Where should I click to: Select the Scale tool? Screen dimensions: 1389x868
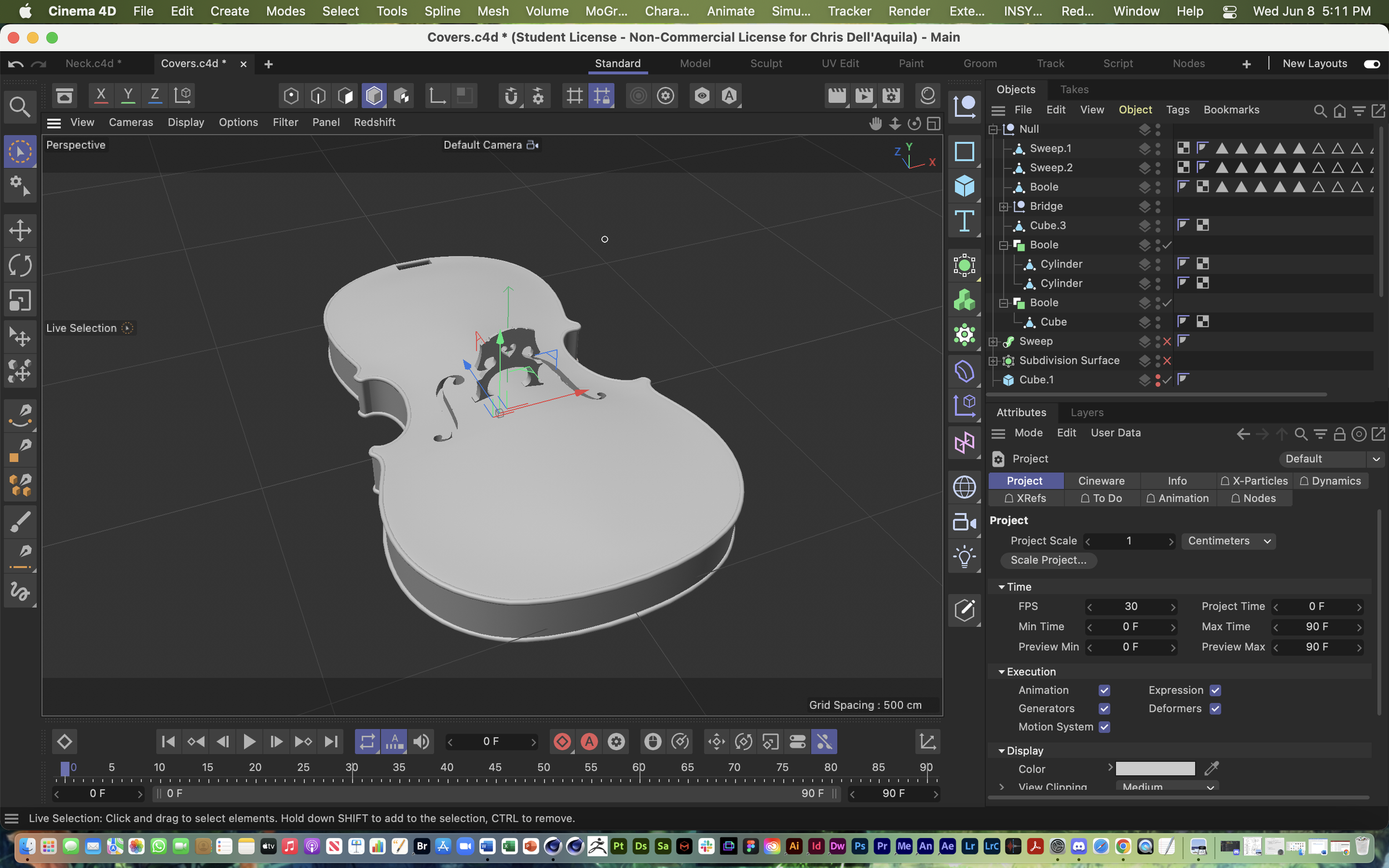(20, 300)
